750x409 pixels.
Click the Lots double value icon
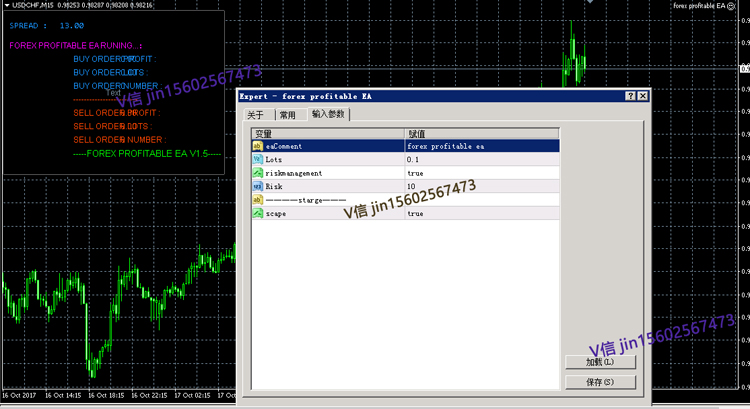(257, 159)
